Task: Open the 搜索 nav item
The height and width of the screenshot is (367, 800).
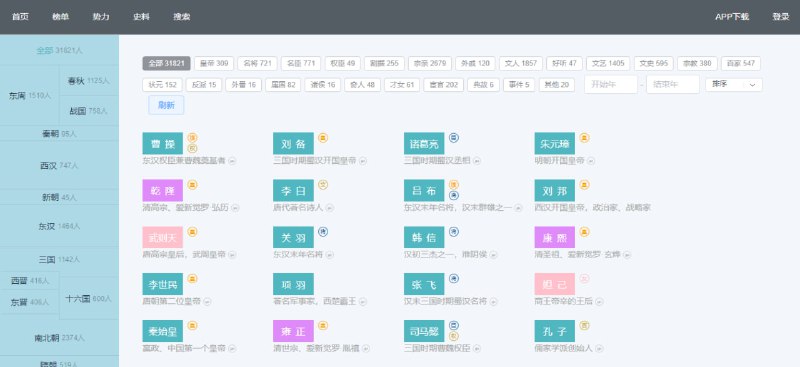Action: coord(181,17)
